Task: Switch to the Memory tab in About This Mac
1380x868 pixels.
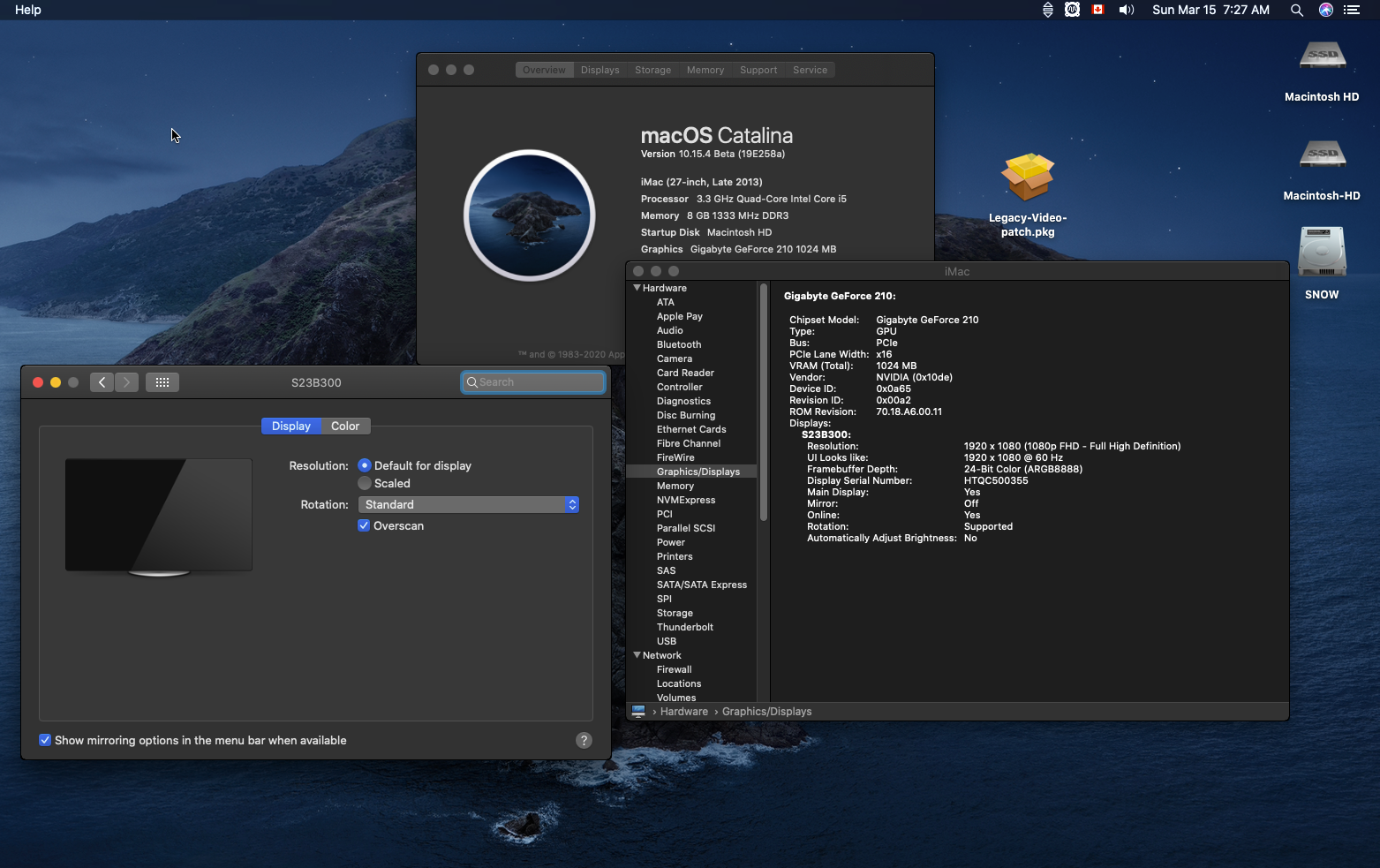Action: [705, 70]
